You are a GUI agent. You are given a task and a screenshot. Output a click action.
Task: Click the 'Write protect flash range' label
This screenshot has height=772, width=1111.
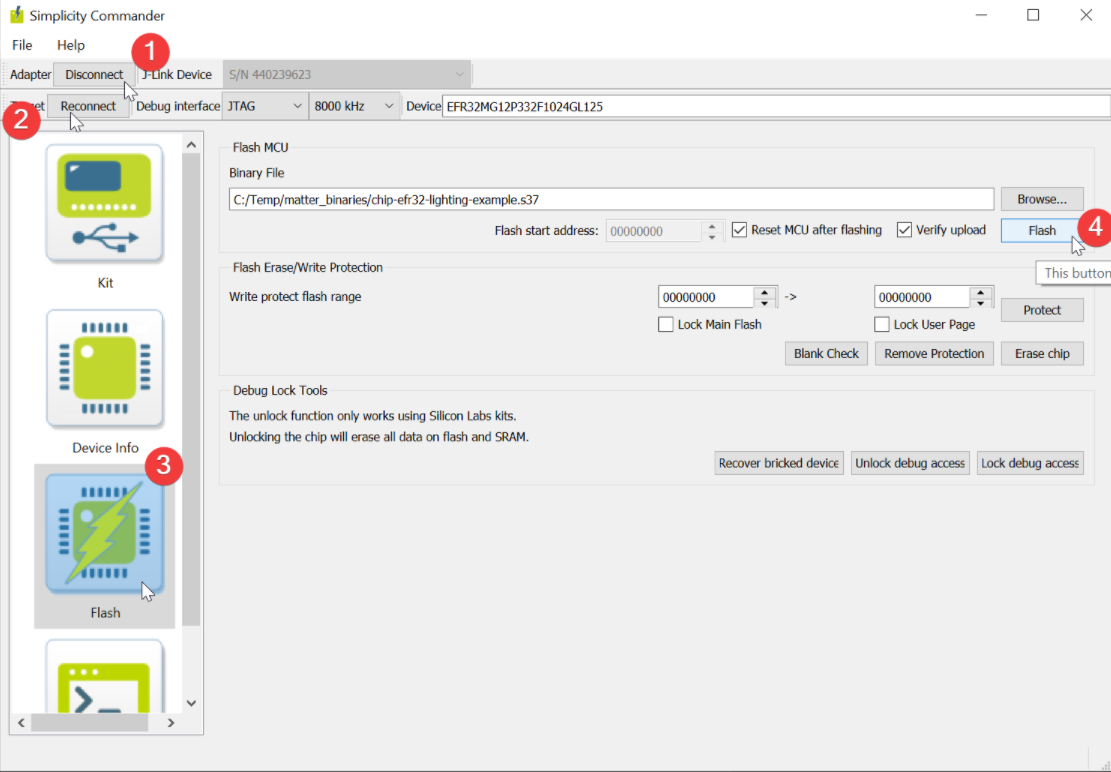point(295,297)
